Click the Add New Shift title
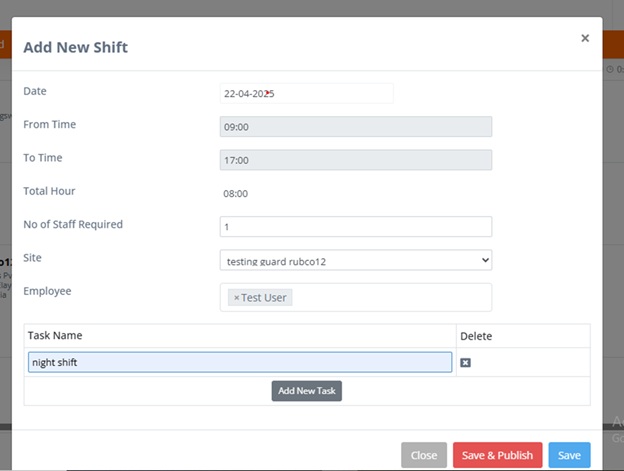The height and width of the screenshot is (471, 624). 76,47
